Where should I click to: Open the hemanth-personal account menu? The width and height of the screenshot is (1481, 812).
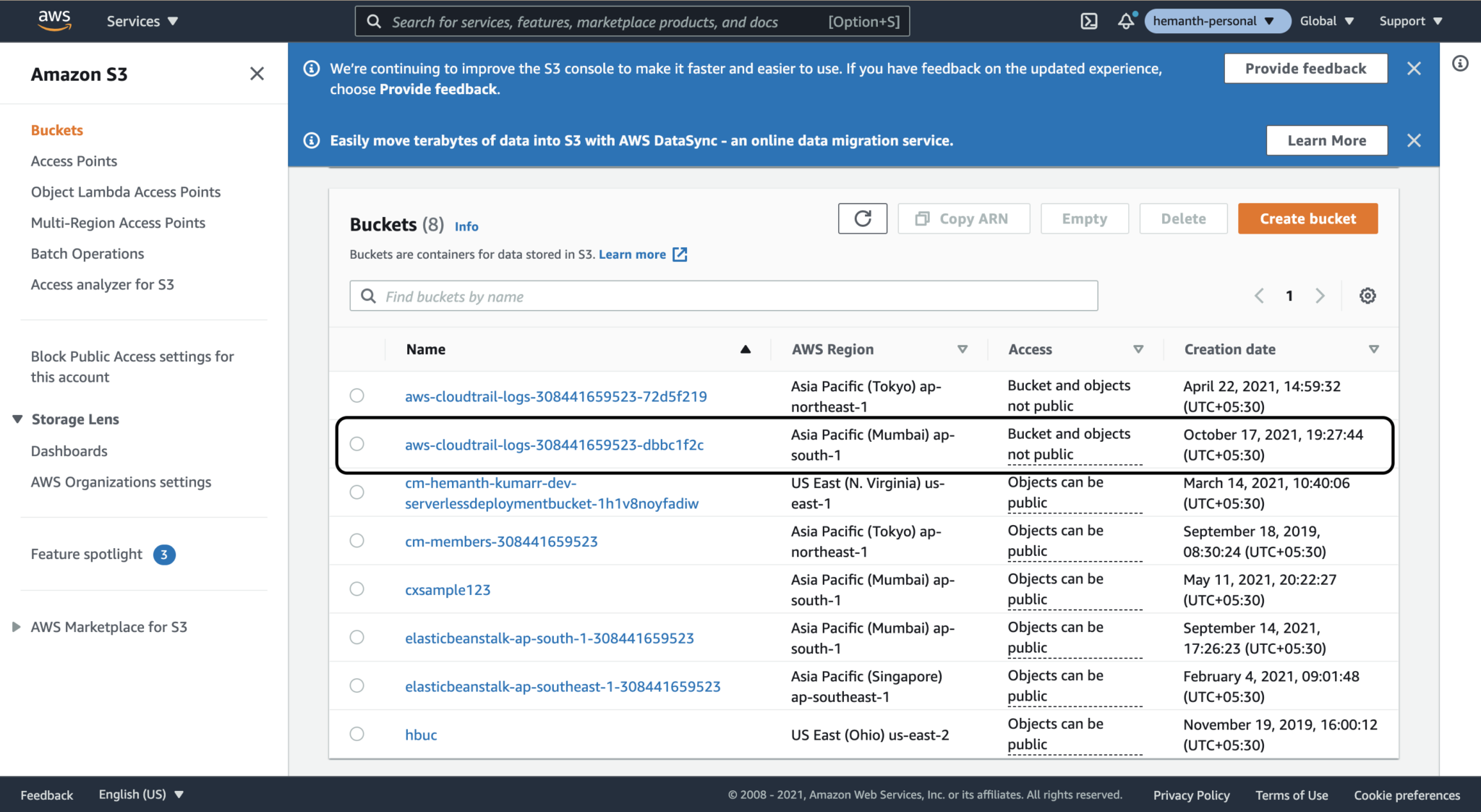click(x=1218, y=21)
